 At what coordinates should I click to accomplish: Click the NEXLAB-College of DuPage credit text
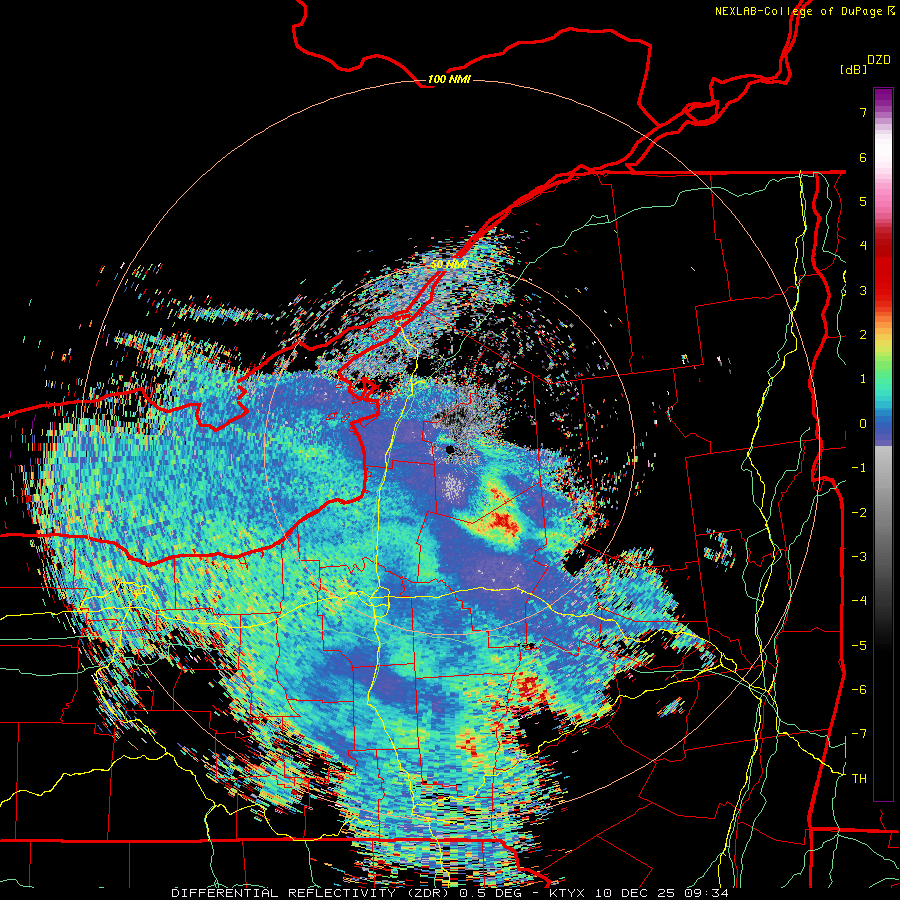click(805, 11)
